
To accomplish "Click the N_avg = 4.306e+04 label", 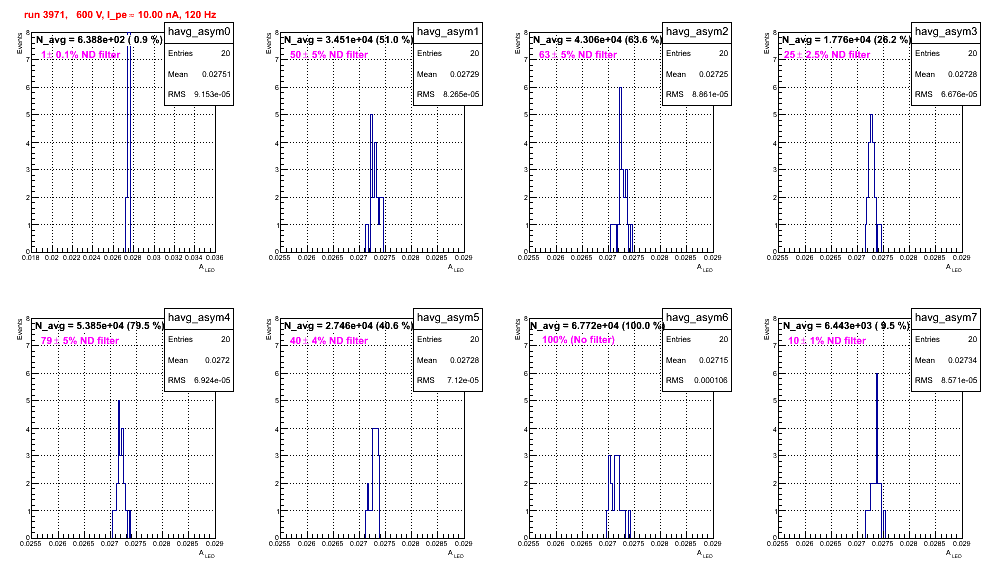I will (596, 40).
